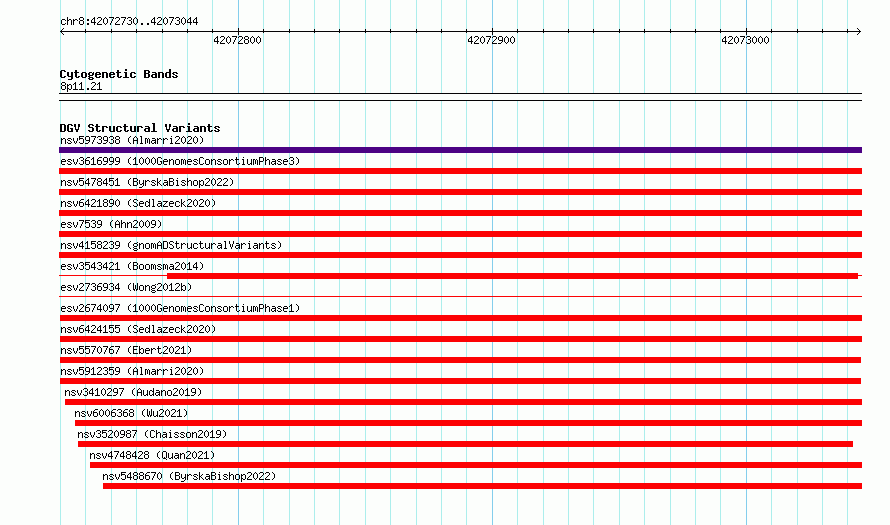Open the nsv5478451 (ByrskaBishop2022) label
Screen dimensions: 890x525
click(x=147, y=182)
